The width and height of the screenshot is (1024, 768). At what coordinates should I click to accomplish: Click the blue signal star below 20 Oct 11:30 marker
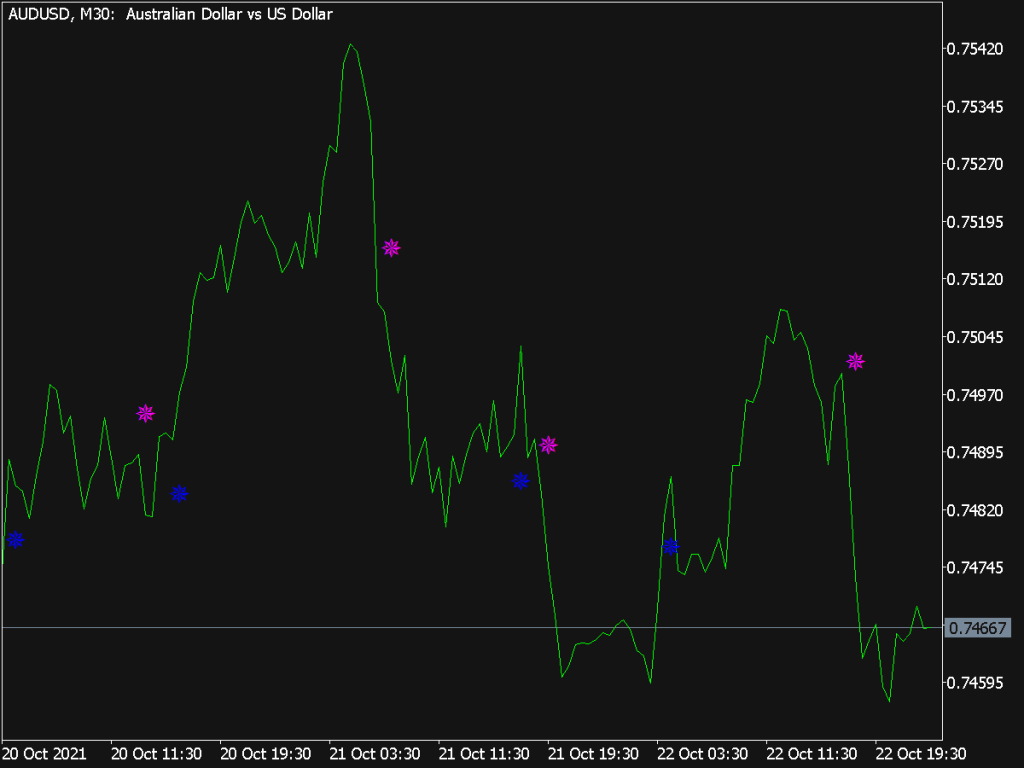point(181,493)
